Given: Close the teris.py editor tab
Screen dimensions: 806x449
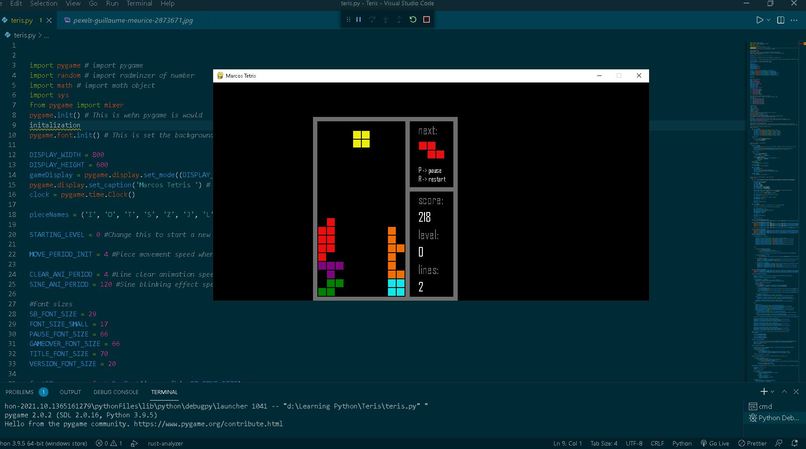Looking at the screenshot, I should [x=49, y=21].
